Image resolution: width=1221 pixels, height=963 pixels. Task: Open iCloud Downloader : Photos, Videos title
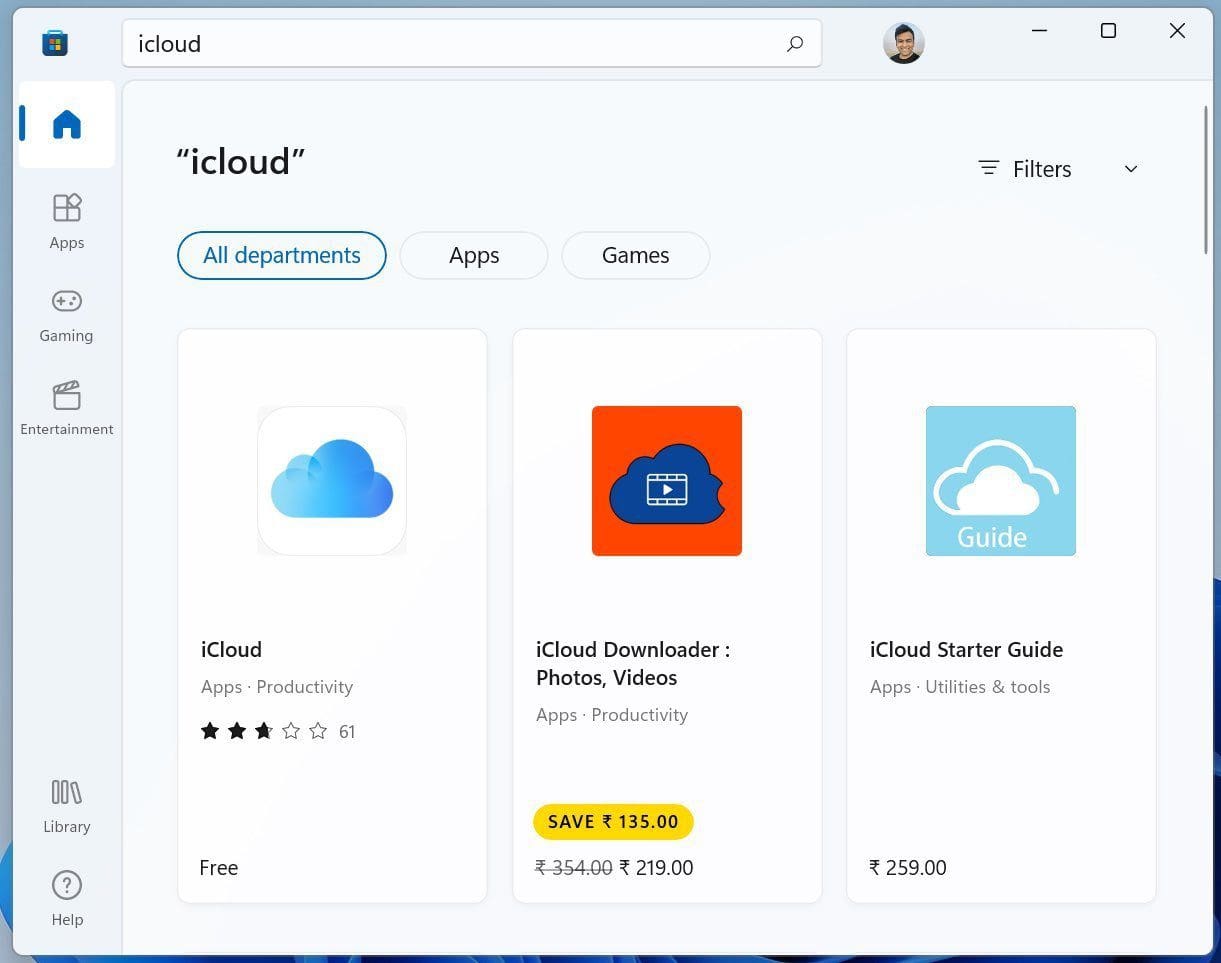coord(633,664)
